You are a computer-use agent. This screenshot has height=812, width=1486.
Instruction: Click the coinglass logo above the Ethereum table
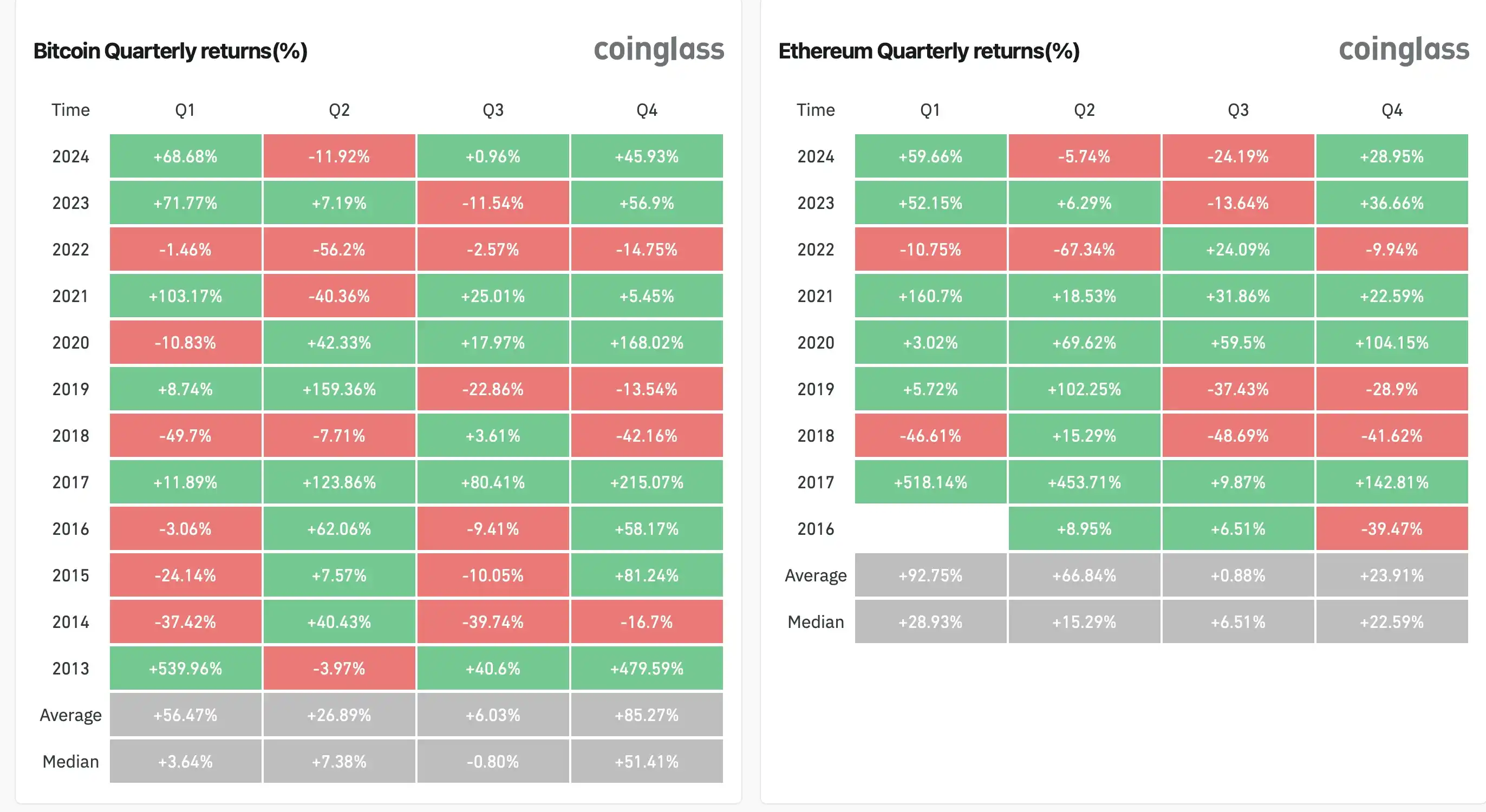pyautogui.click(x=1404, y=50)
